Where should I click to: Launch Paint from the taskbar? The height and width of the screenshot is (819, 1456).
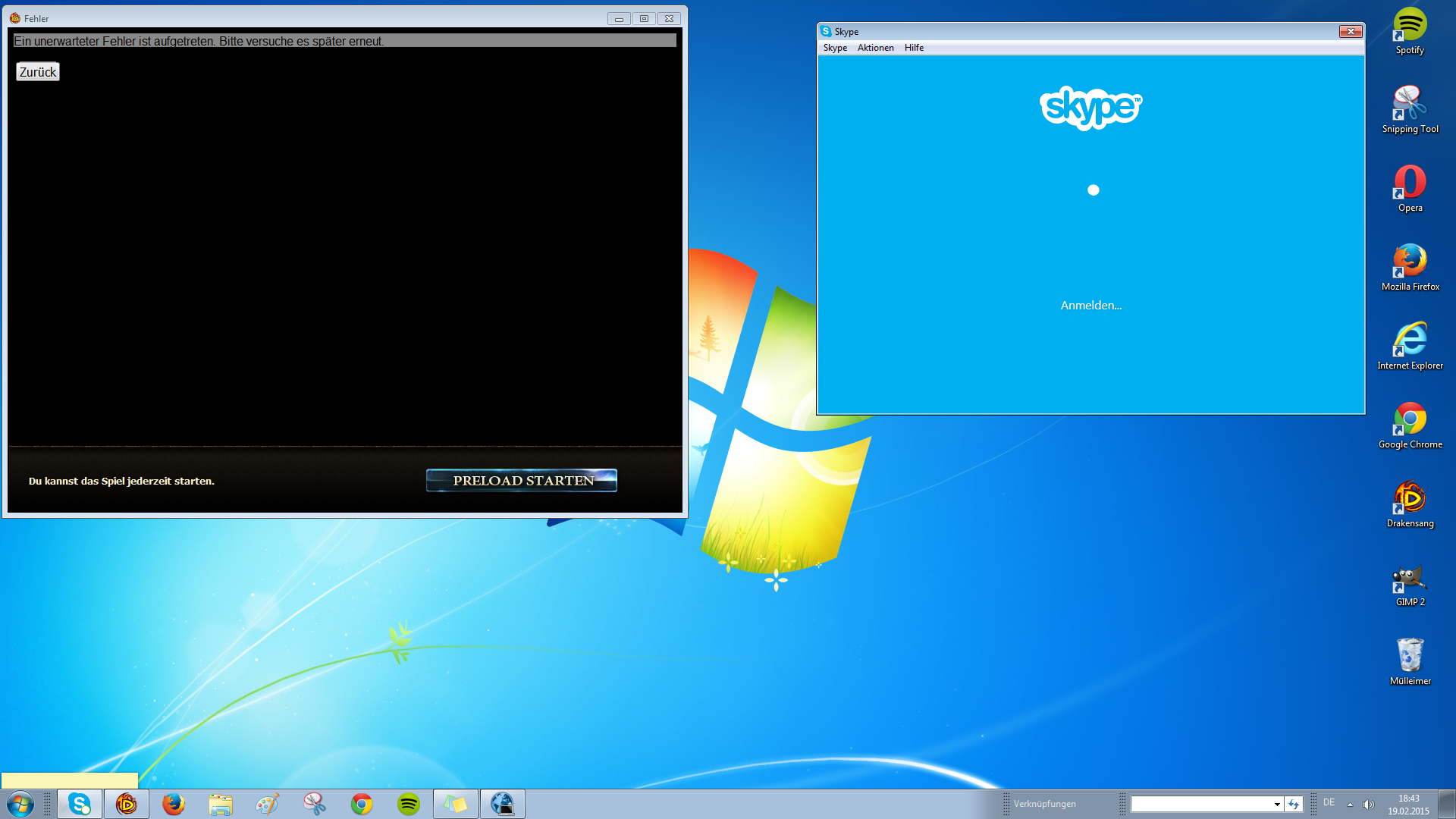pos(268,804)
